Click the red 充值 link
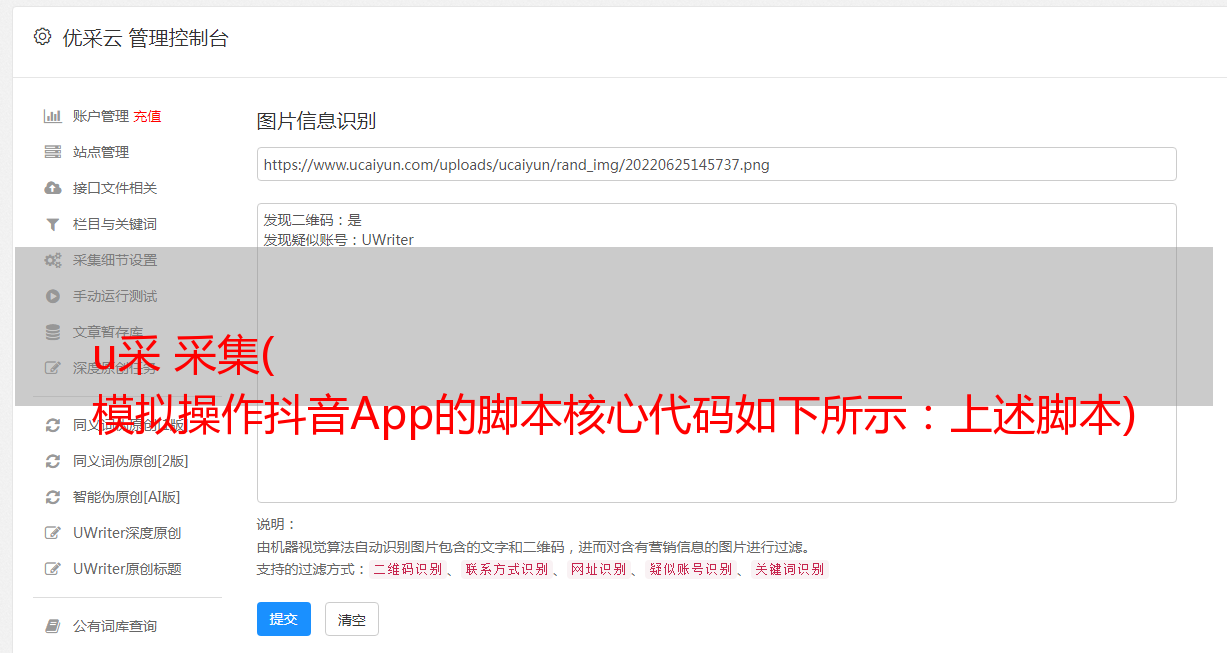This screenshot has height=653, width=1227. [x=147, y=116]
